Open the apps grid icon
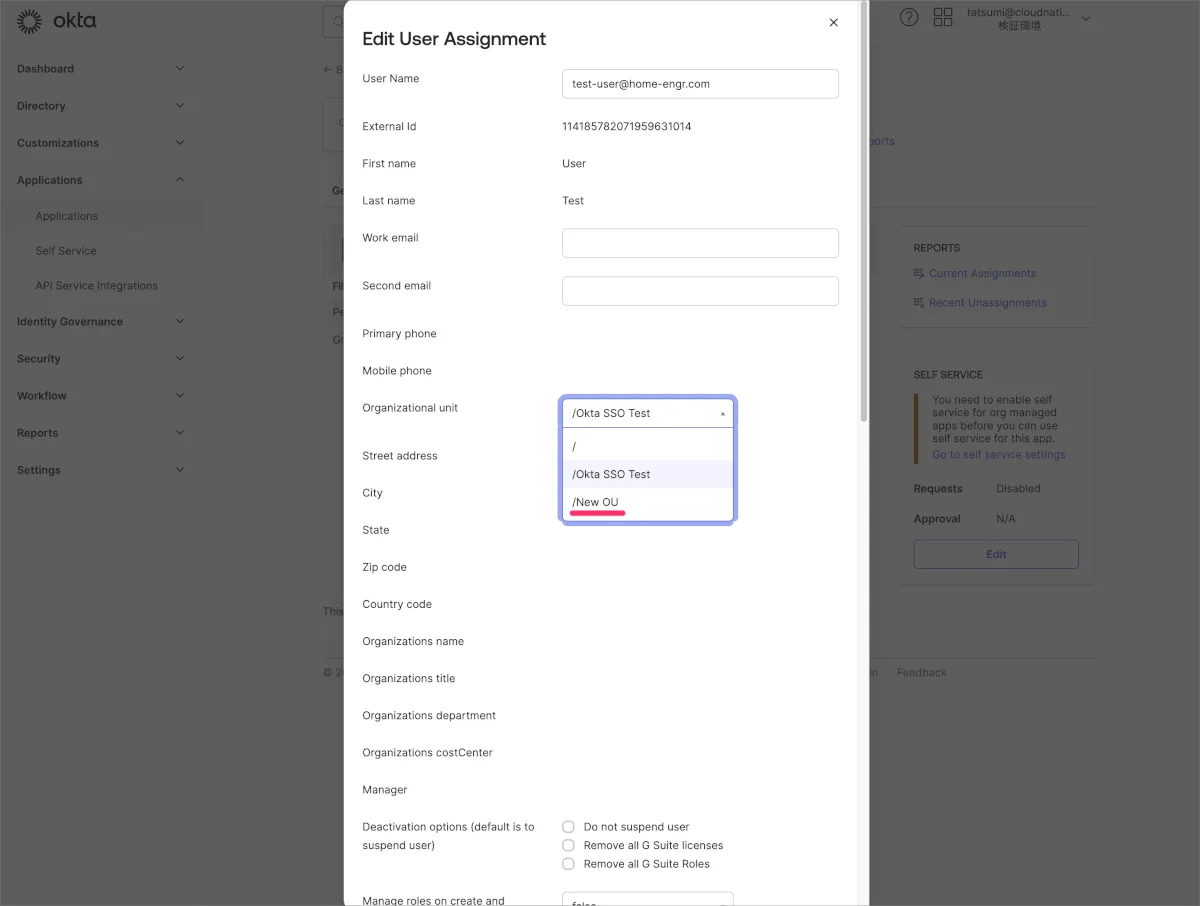Image resolution: width=1200 pixels, height=906 pixels. coord(943,17)
